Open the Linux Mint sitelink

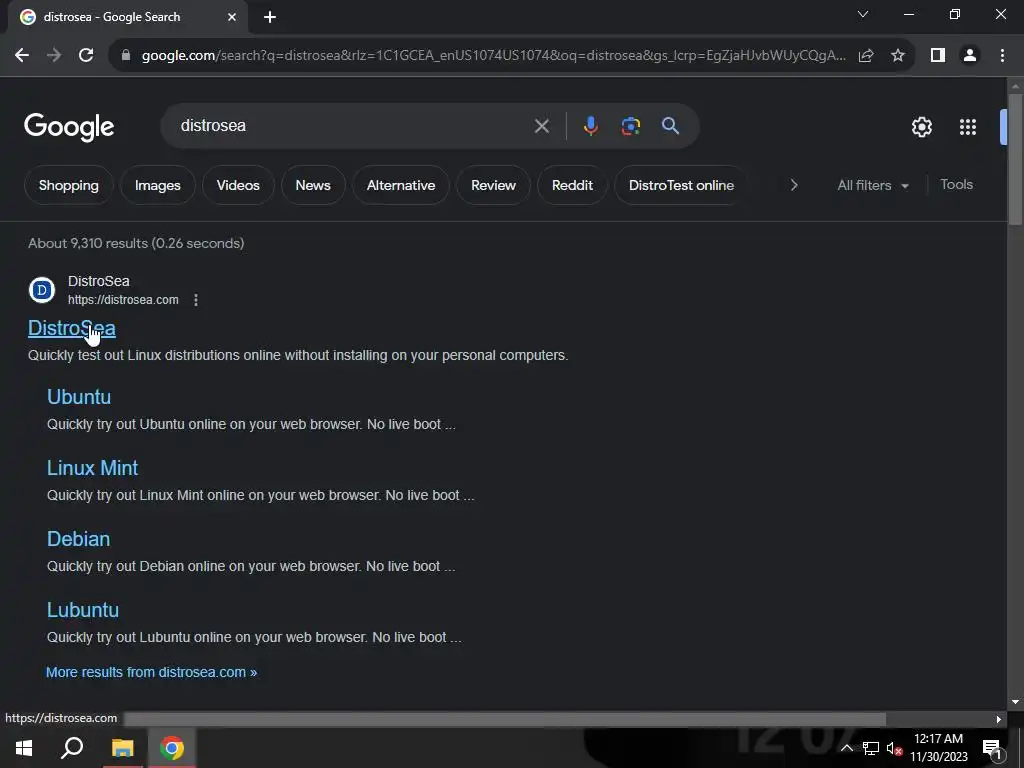click(92, 468)
